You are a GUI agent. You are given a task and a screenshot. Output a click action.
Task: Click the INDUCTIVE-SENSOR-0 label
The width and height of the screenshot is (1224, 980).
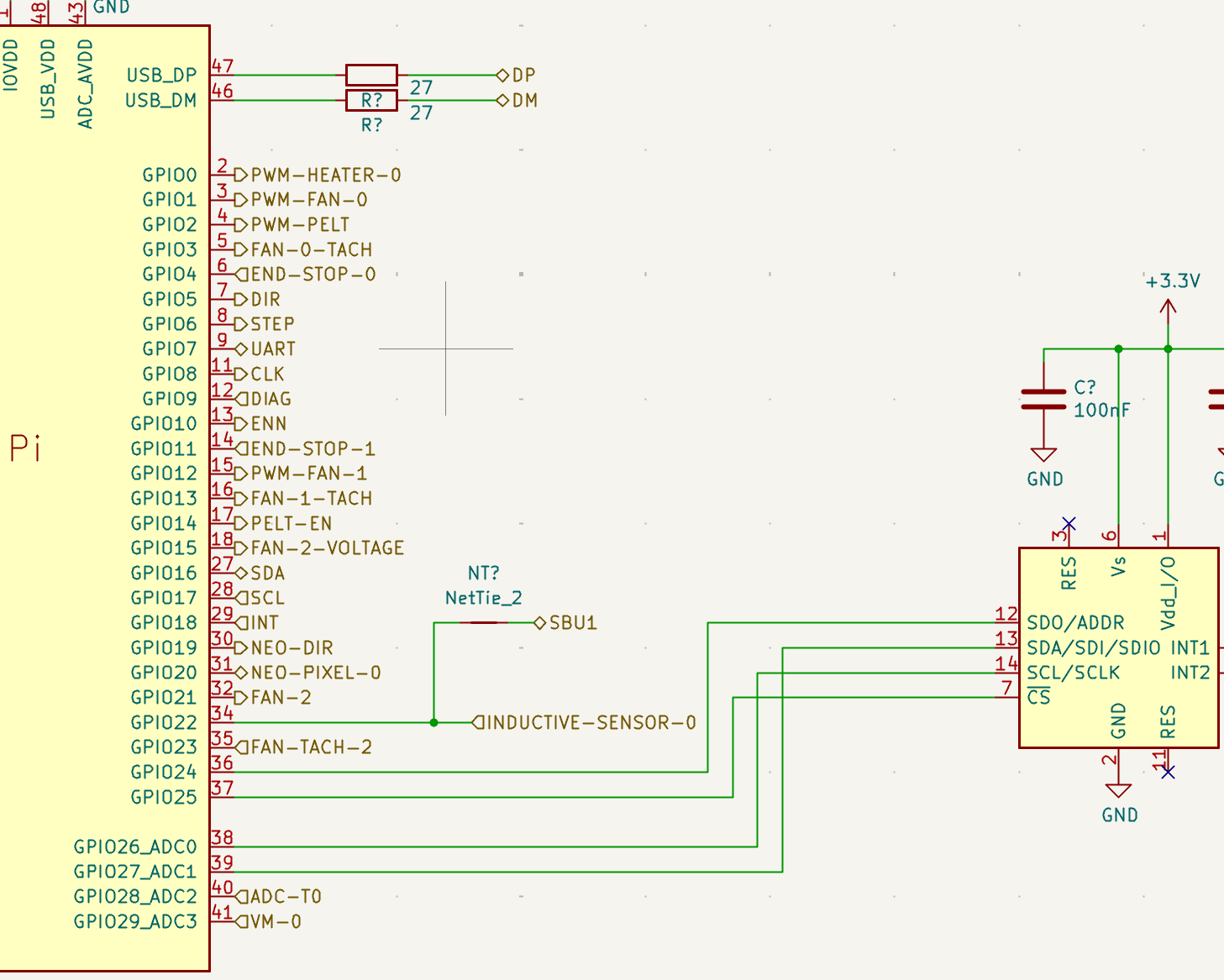tap(591, 722)
